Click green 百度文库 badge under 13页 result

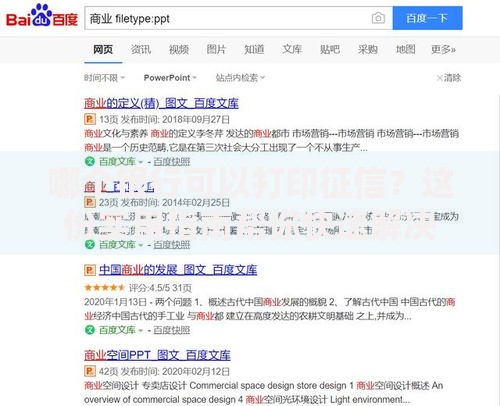click(x=90, y=162)
